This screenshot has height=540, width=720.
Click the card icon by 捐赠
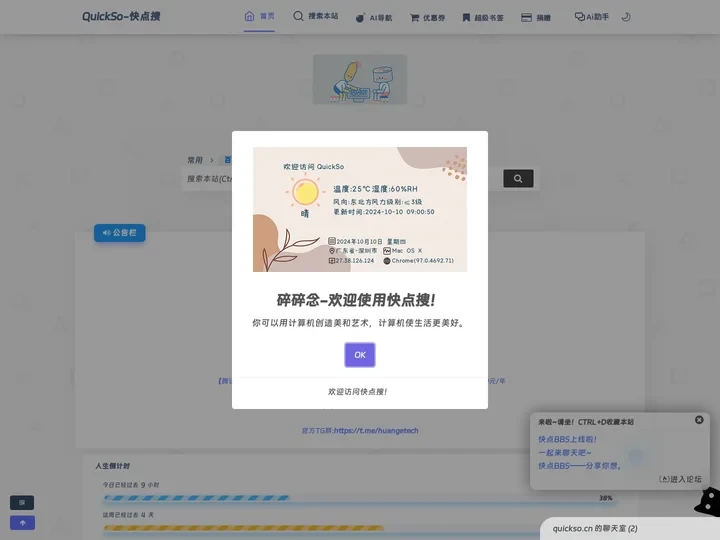(x=526, y=18)
